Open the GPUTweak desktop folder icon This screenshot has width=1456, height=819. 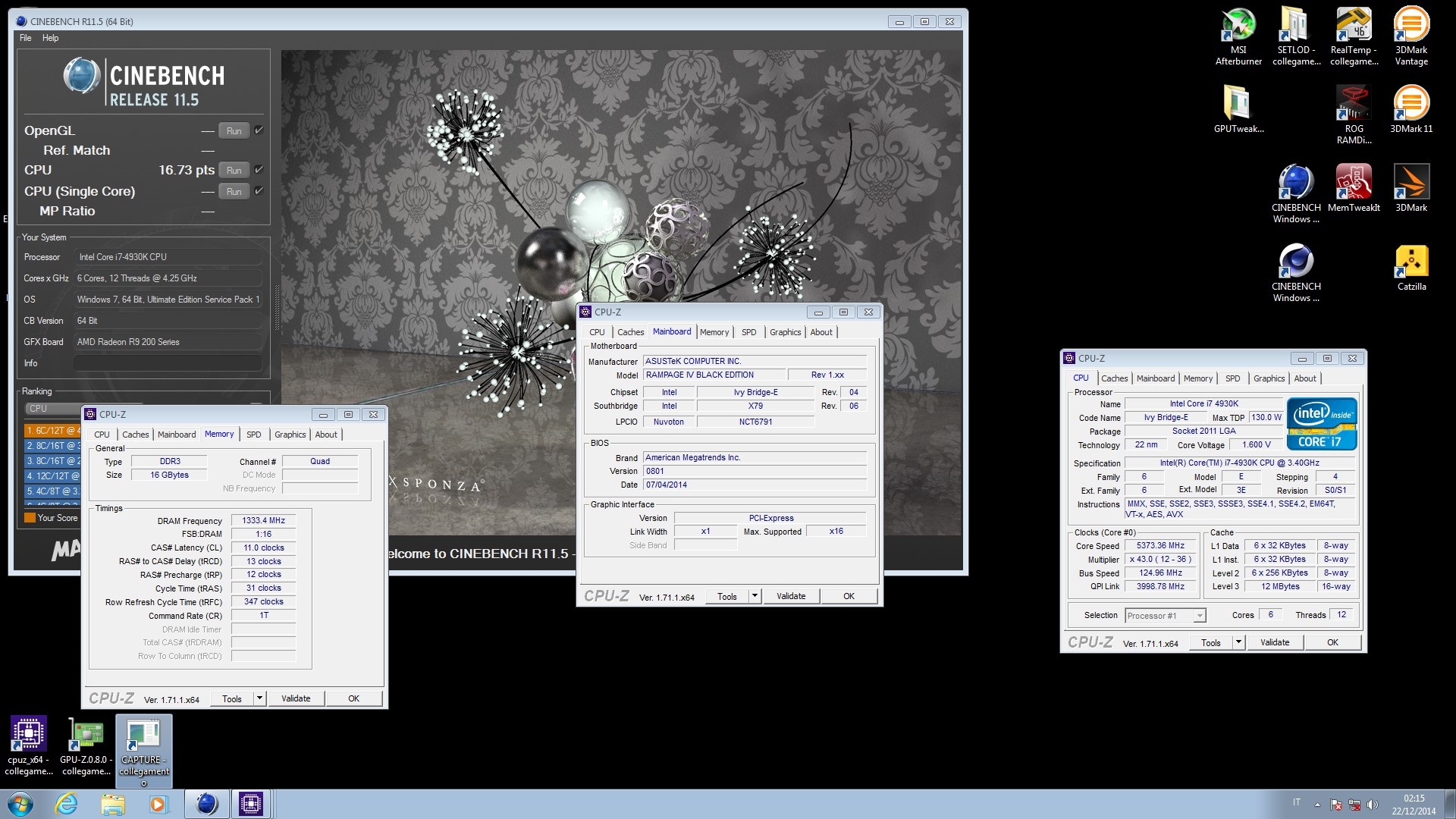[1238, 108]
